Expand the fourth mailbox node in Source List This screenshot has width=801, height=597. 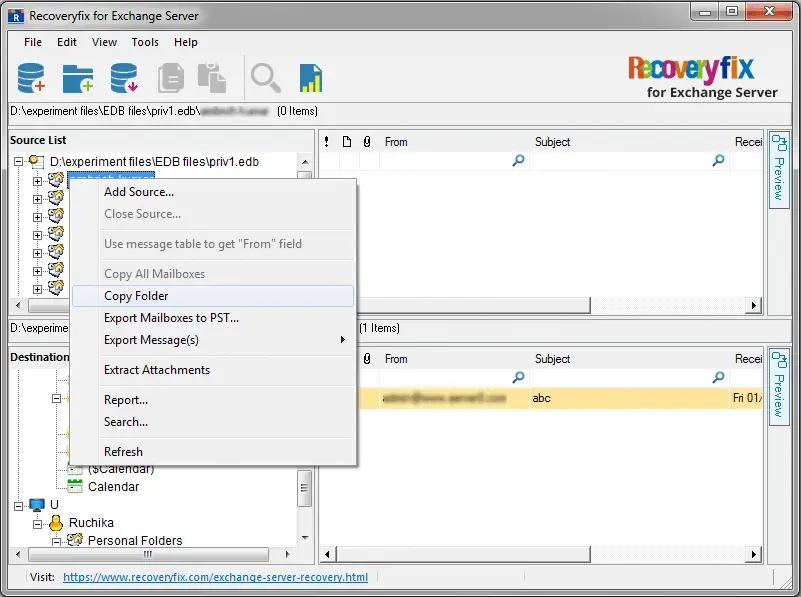(x=37, y=235)
